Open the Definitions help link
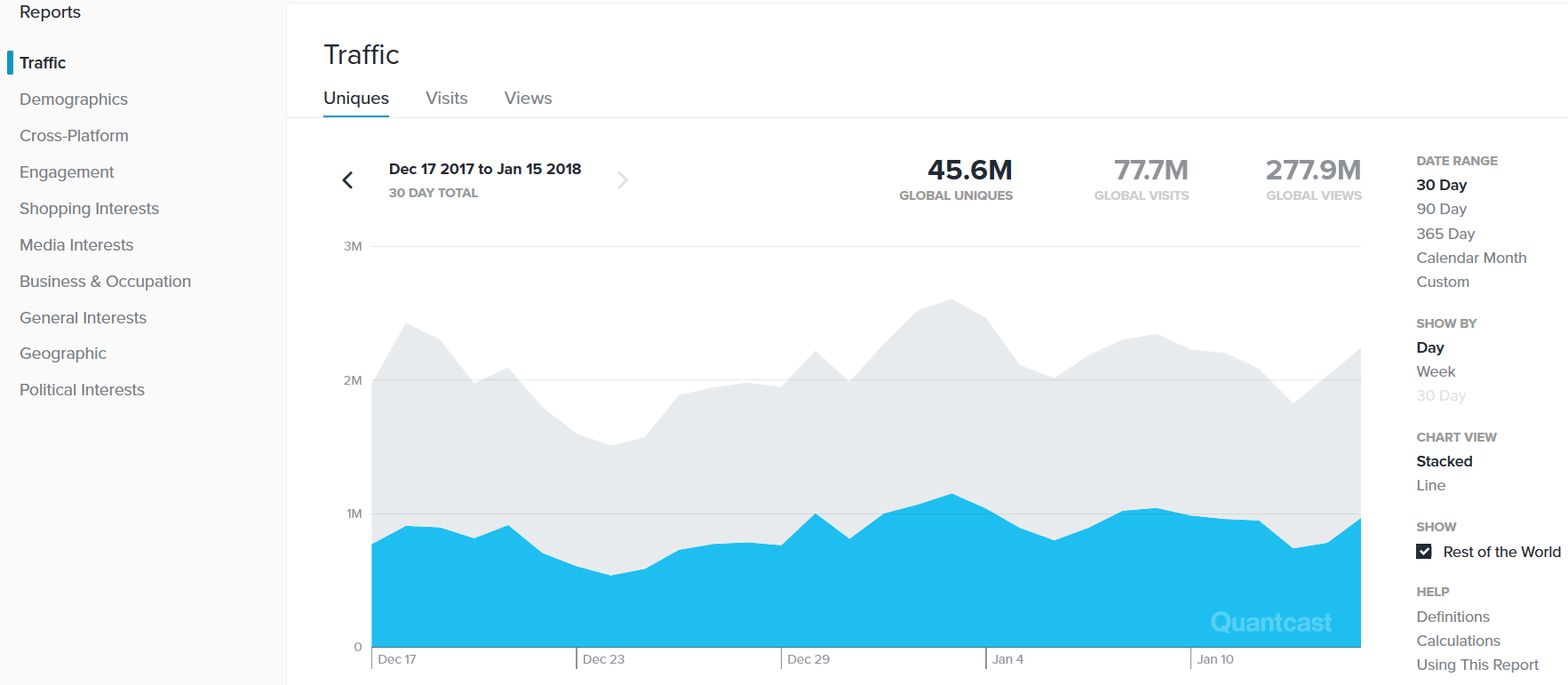 coord(1453,617)
